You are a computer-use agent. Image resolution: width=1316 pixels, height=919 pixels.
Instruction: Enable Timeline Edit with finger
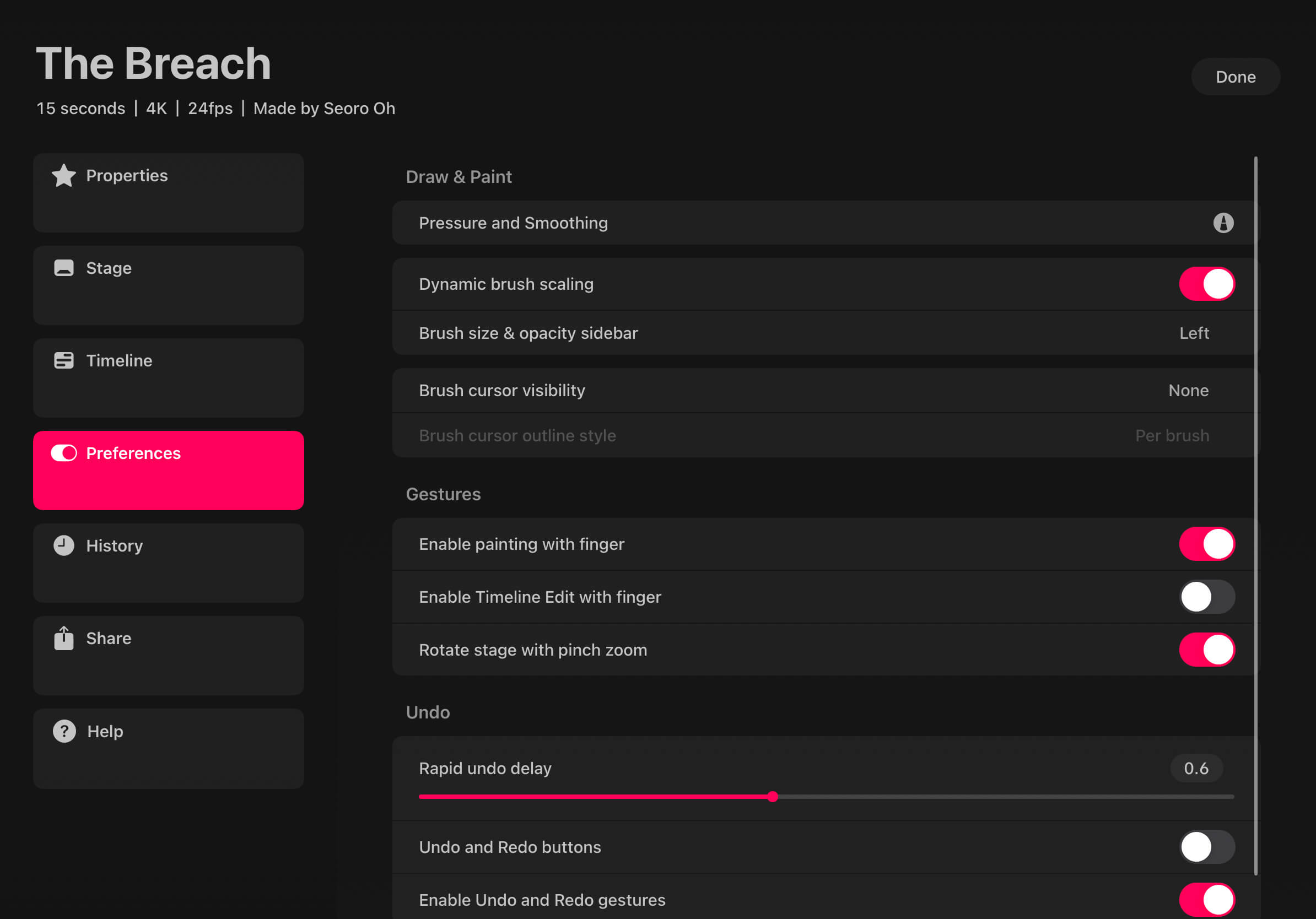tap(1206, 597)
